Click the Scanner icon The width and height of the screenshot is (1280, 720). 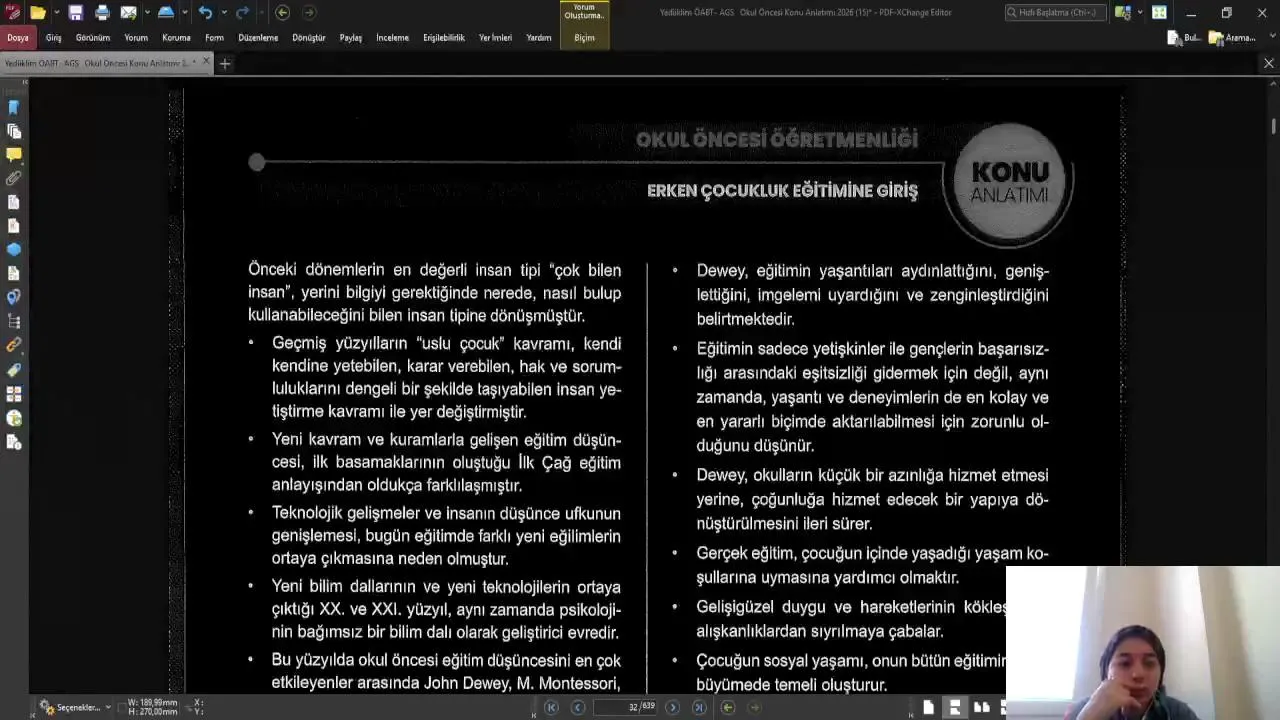[166, 12]
